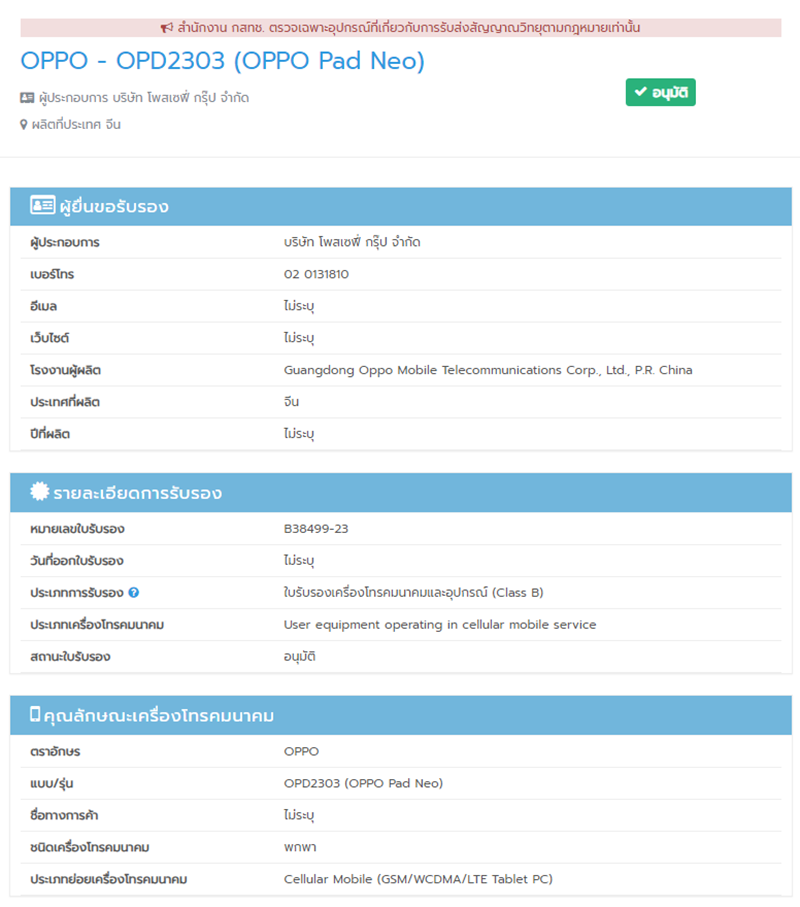This screenshot has width=800, height=907.
Task: Click the map pin icon beside ผลิตที่ประเทศ จีน
Action: (24, 125)
